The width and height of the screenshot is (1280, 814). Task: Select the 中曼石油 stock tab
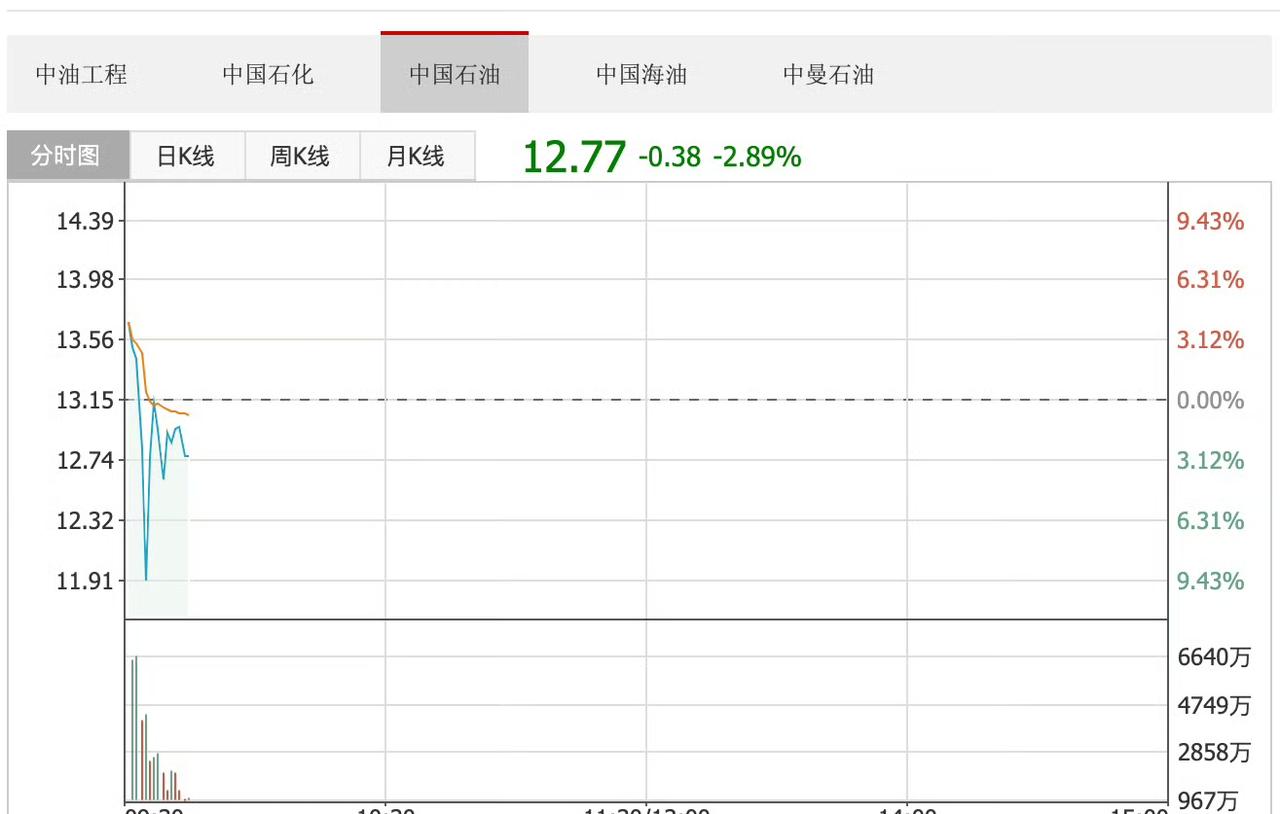(828, 75)
